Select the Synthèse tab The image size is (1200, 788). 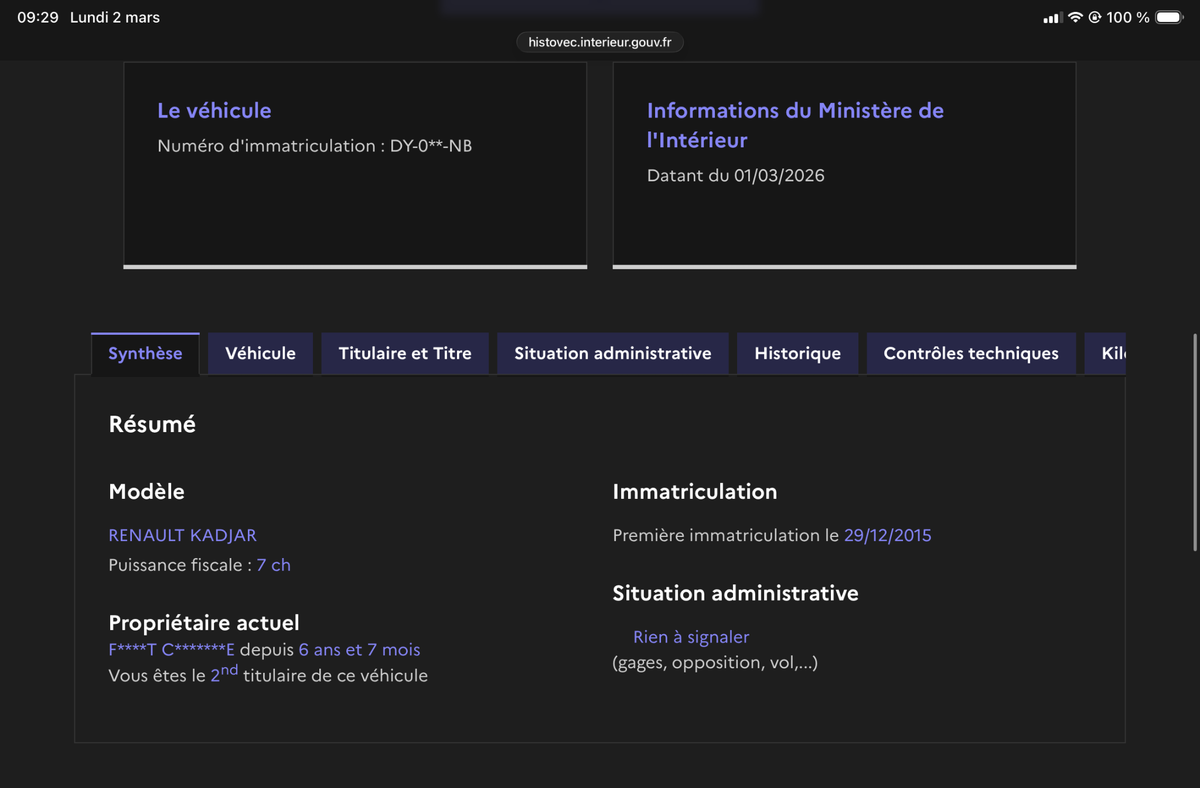pos(145,354)
